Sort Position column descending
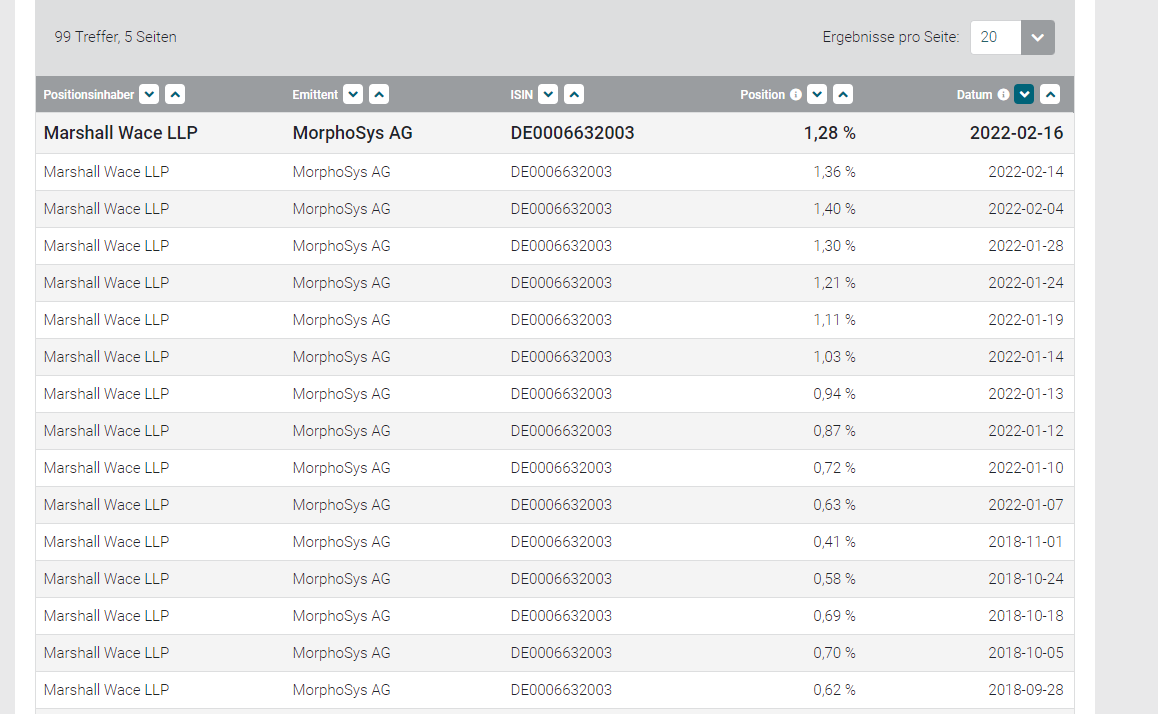The image size is (1158, 714). (x=817, y=95)
